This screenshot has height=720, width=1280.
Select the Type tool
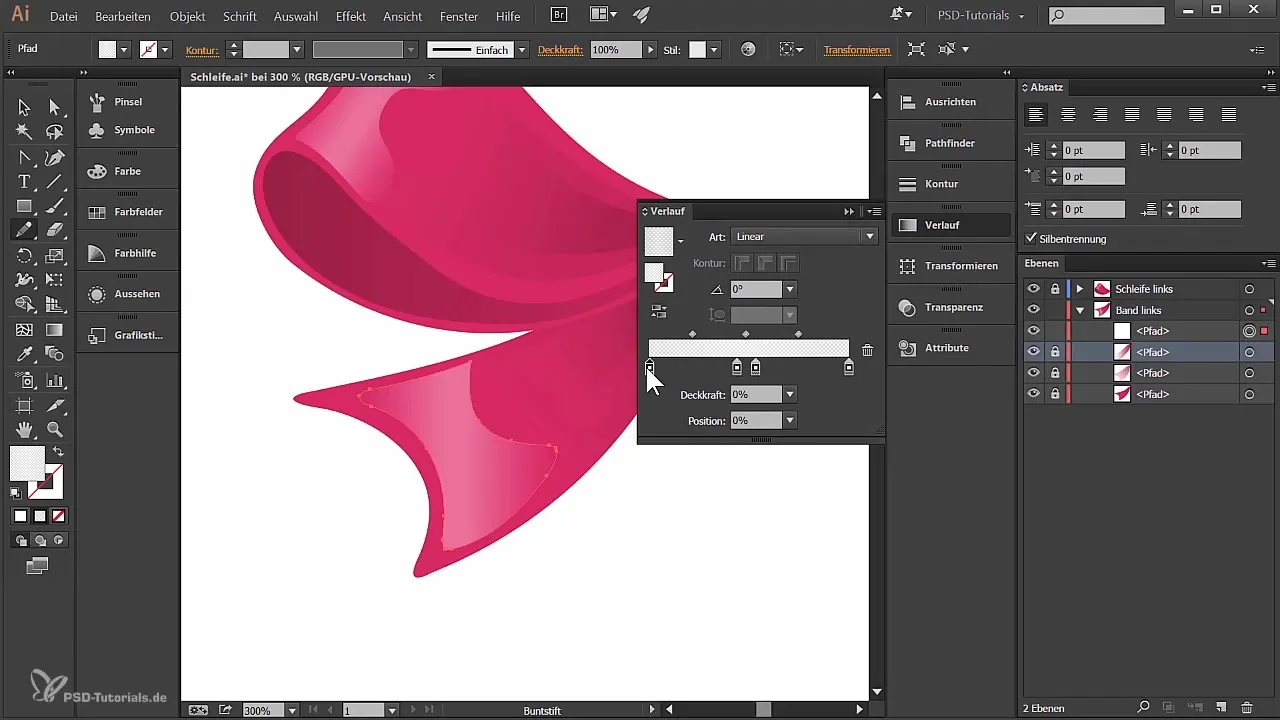24,182
